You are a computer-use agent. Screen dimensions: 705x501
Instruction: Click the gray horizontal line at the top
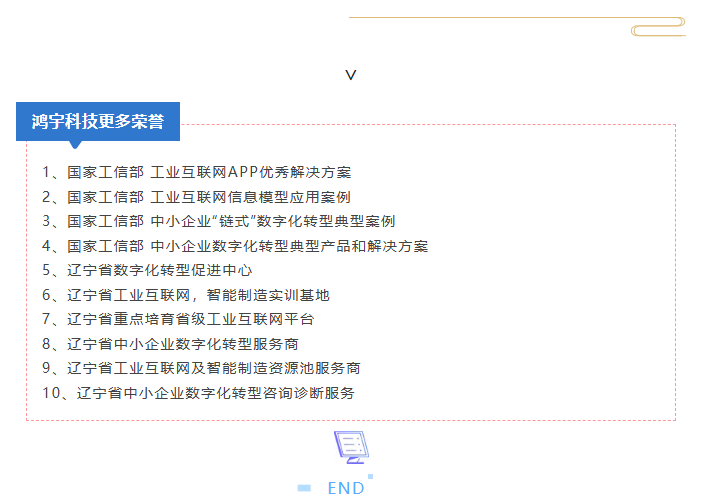click(x=500, y=17)
